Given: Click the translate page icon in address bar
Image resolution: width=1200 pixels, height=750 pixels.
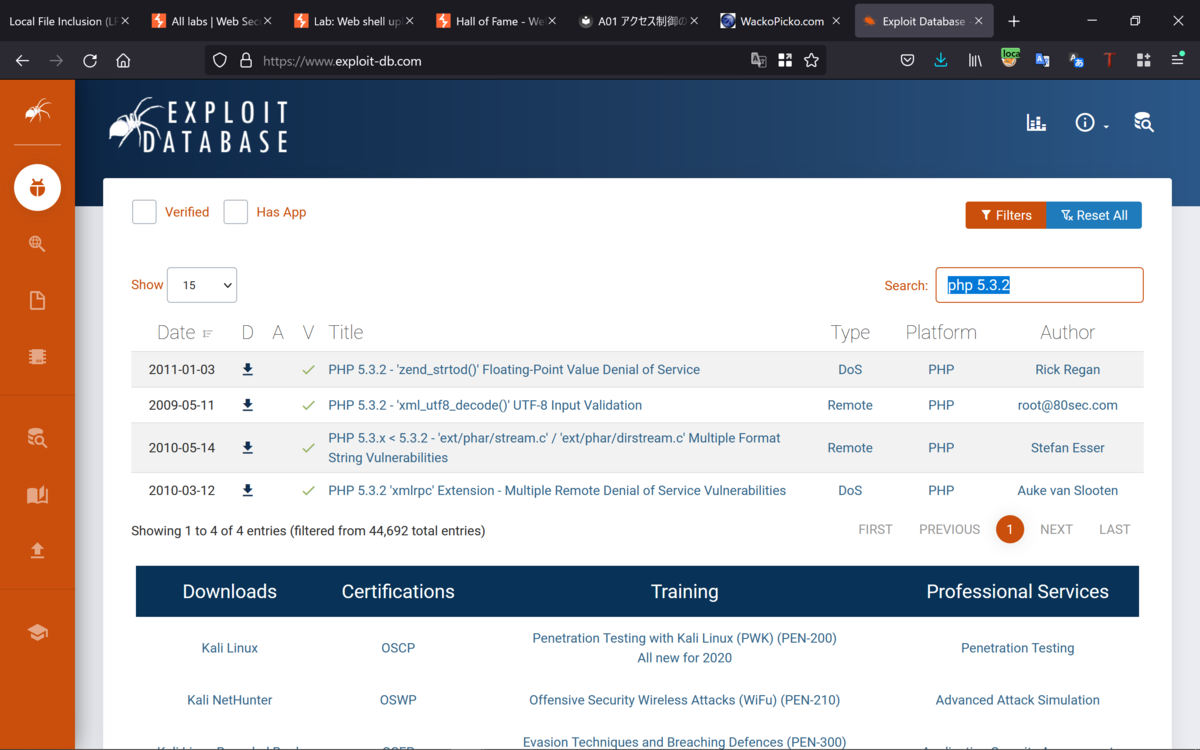Looking at the screenshot, I should click(x=759, y=61).
